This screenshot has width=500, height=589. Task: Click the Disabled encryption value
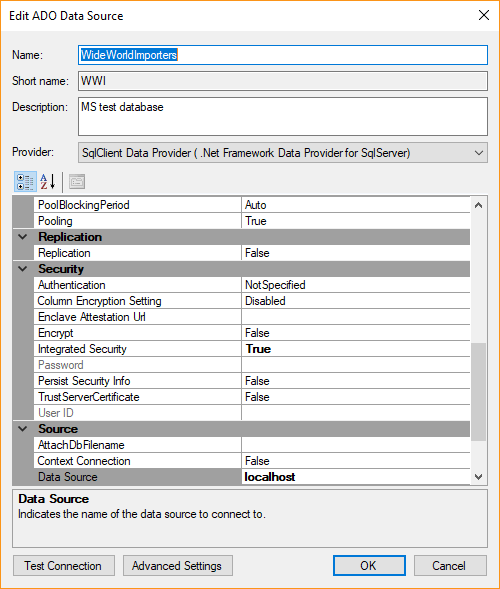[x=355, y=301]
